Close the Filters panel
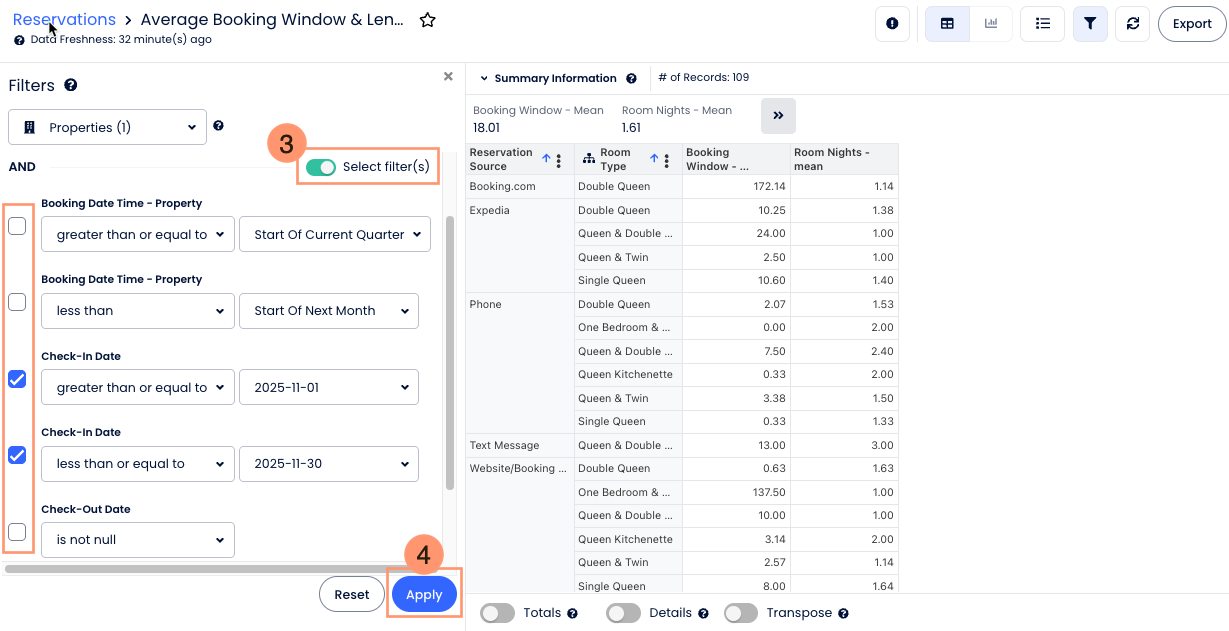Image resolution: width=1229 pixels, height=631 pixels. click(x=448, y=76)
